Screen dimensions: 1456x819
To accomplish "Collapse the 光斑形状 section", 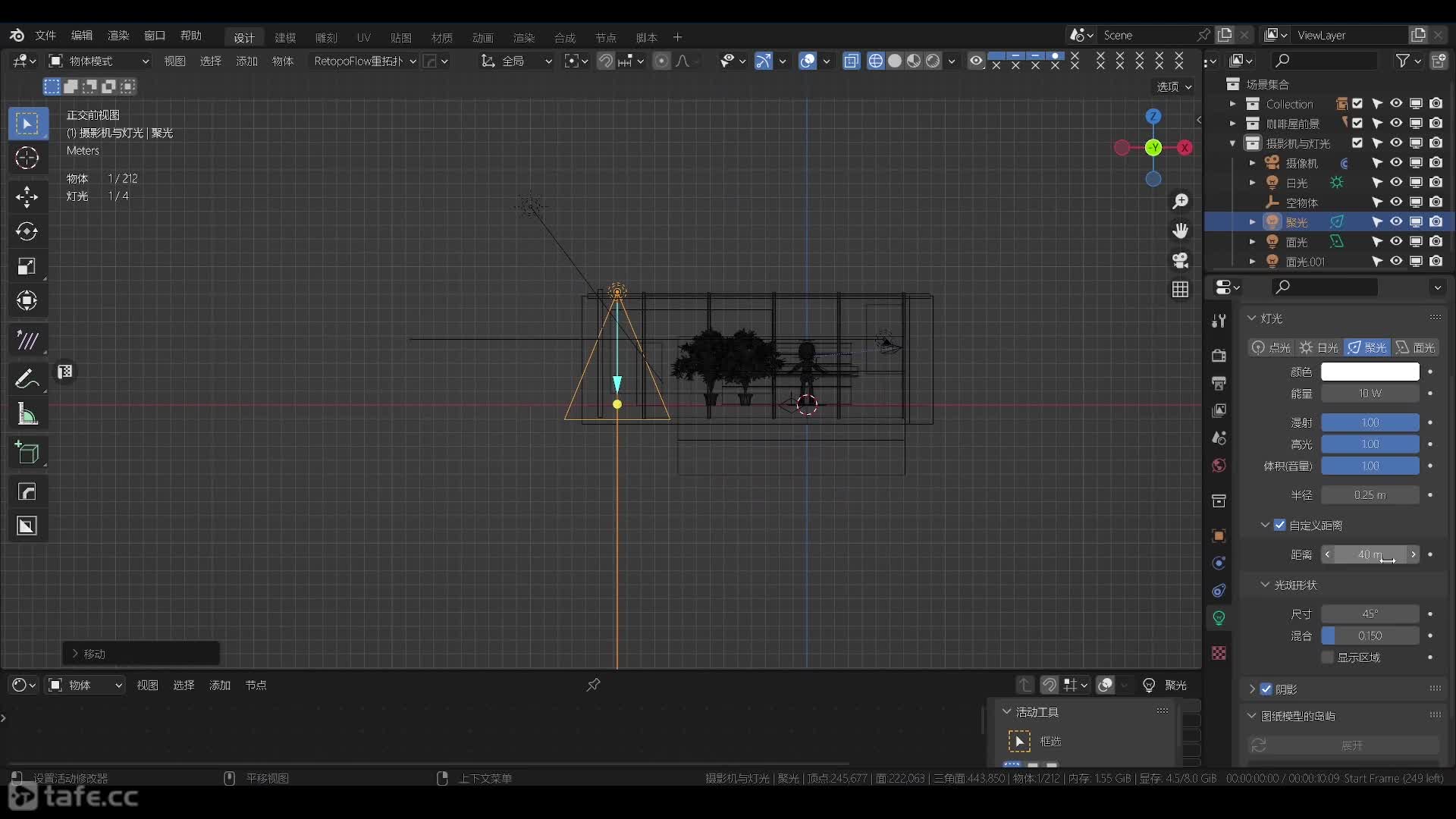I will 1265,585.
